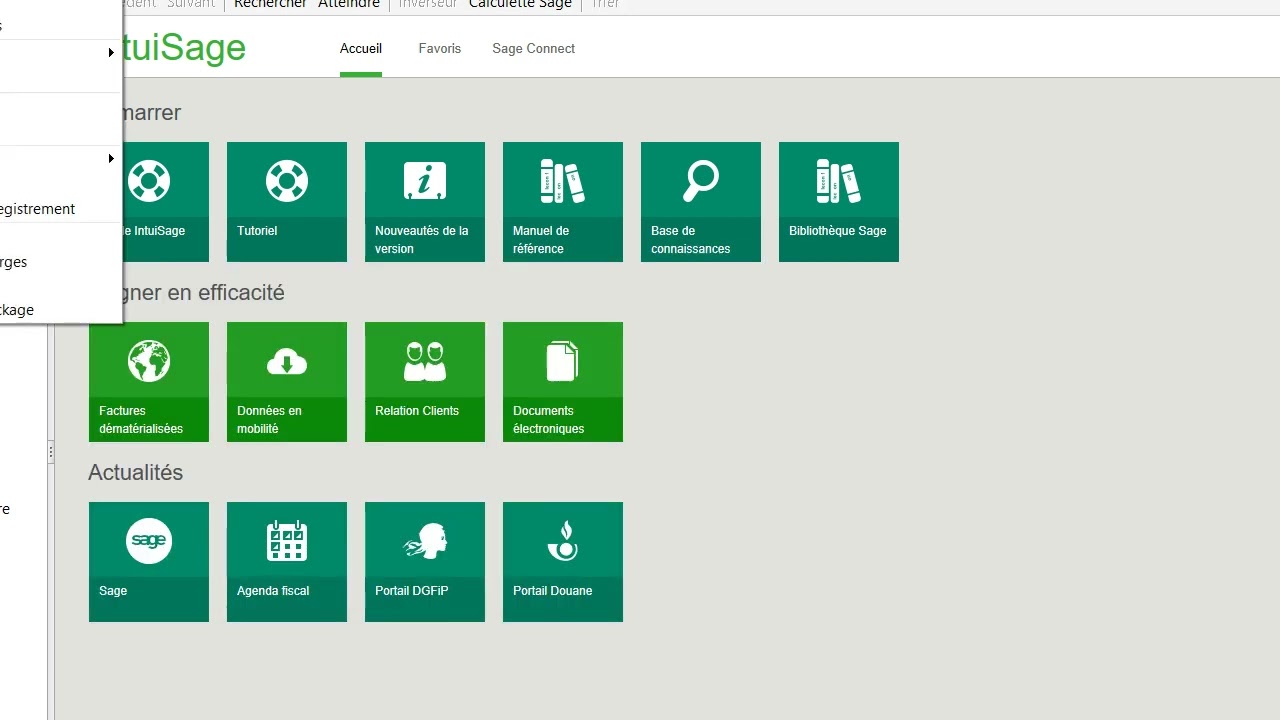Click Trier in the top toolbar

605,5
